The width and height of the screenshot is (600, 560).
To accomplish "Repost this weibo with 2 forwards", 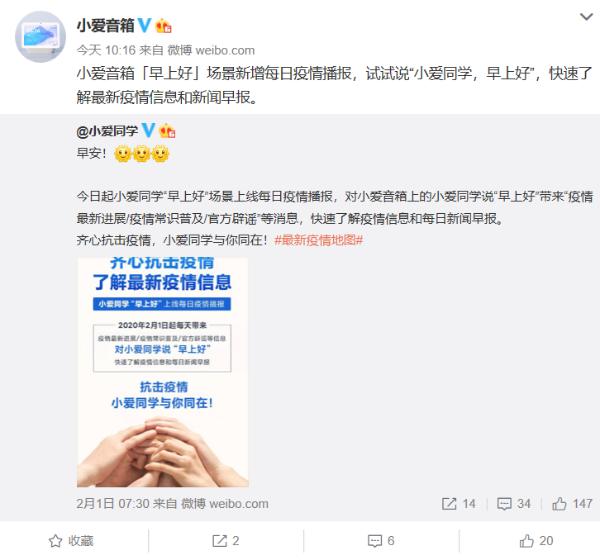I will point(226,541).
